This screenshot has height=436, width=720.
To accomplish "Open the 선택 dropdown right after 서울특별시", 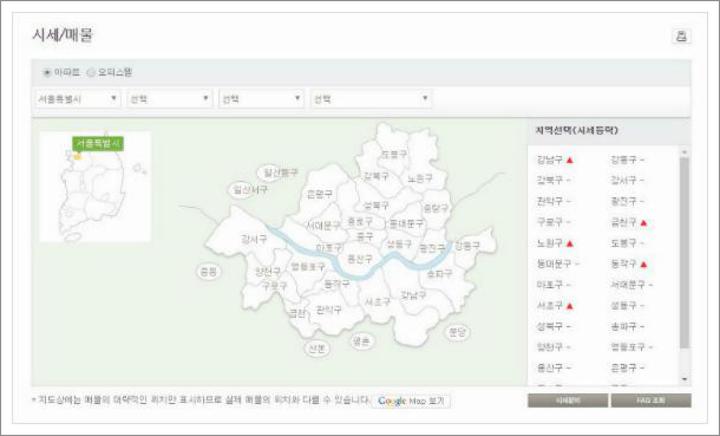I will [170, 99].
